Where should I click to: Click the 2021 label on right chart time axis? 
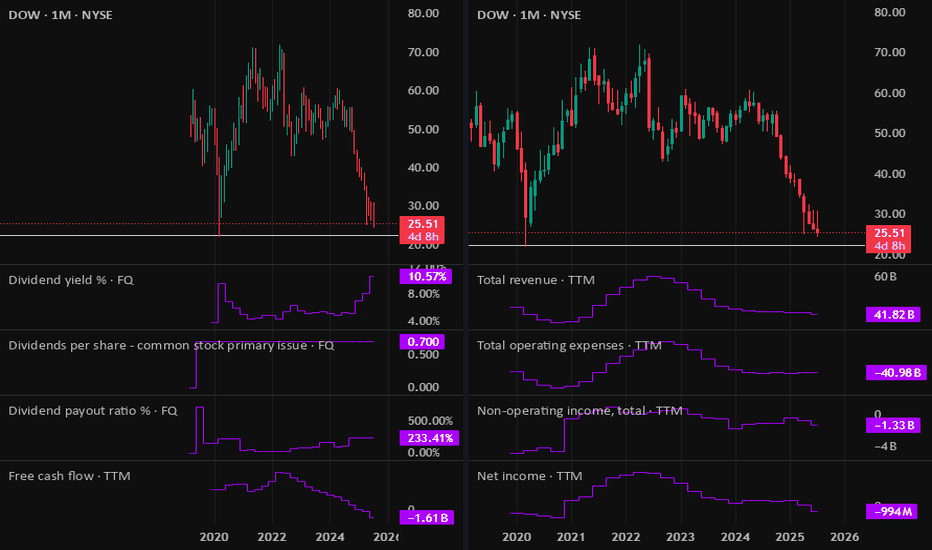pos(571,537)
